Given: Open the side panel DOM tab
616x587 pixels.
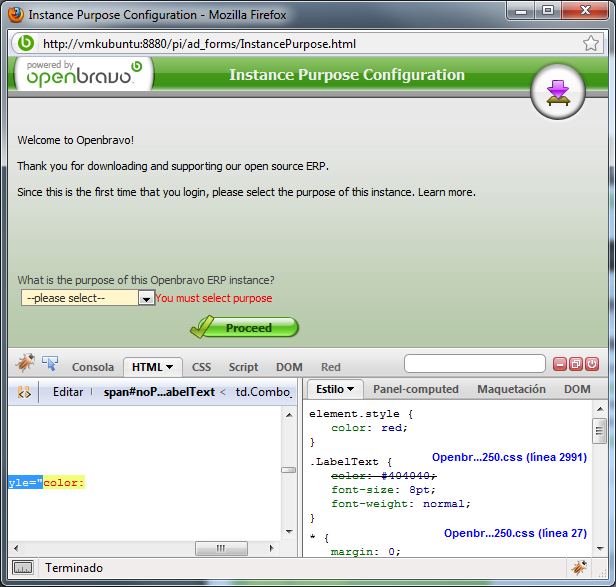Looking at the screenshot, I should coord(577,389).
